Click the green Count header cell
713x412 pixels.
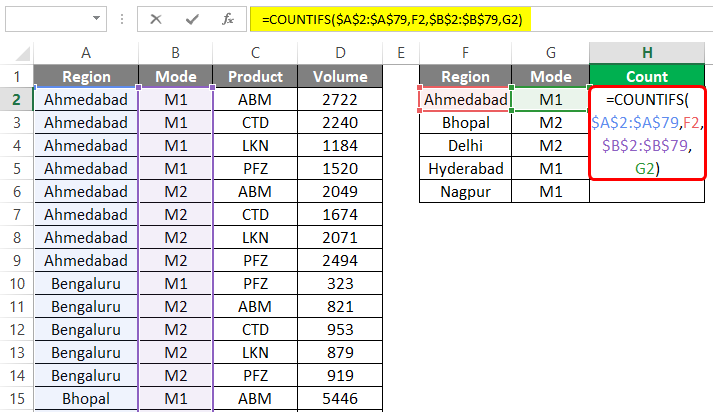point(646,76)
